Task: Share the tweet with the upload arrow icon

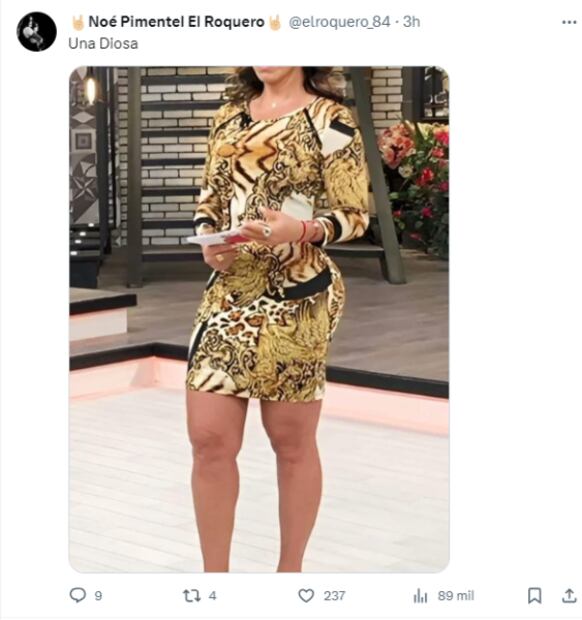Action: 569,595
